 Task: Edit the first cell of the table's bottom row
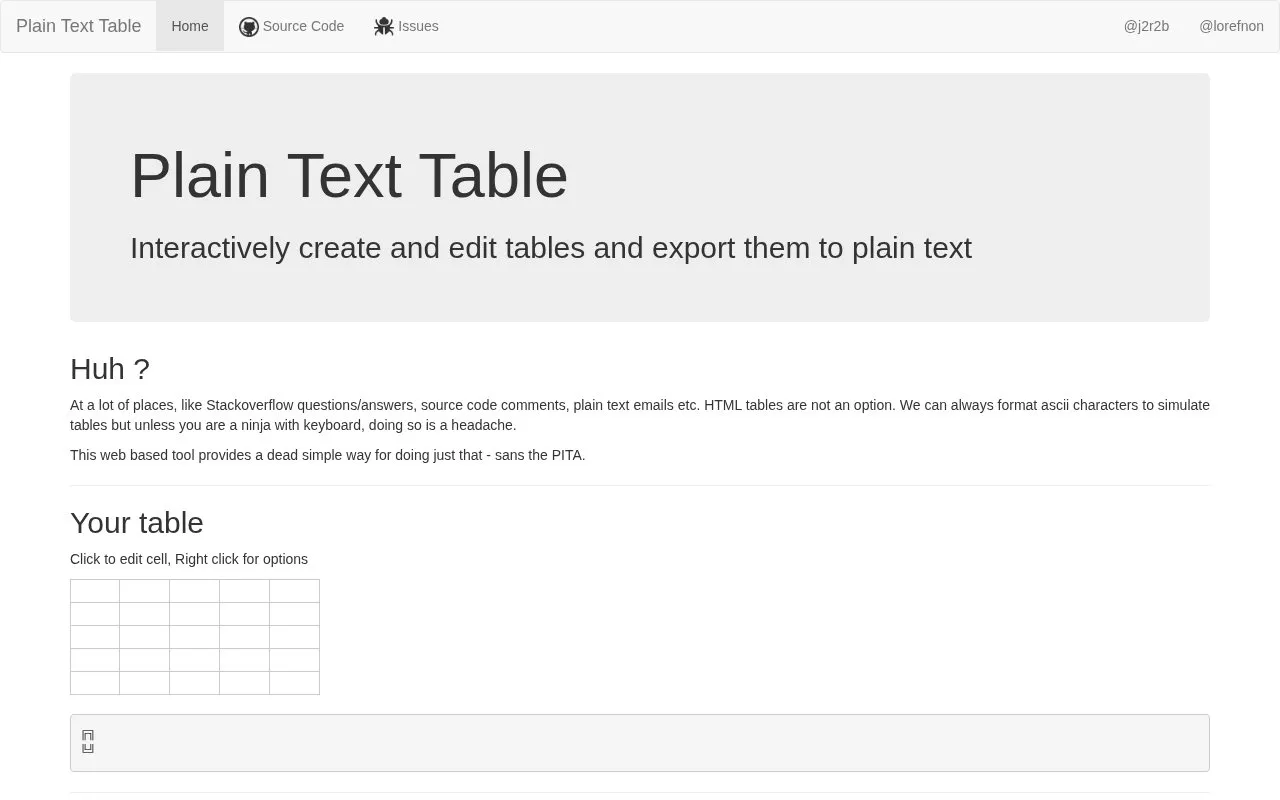(95, 683)
